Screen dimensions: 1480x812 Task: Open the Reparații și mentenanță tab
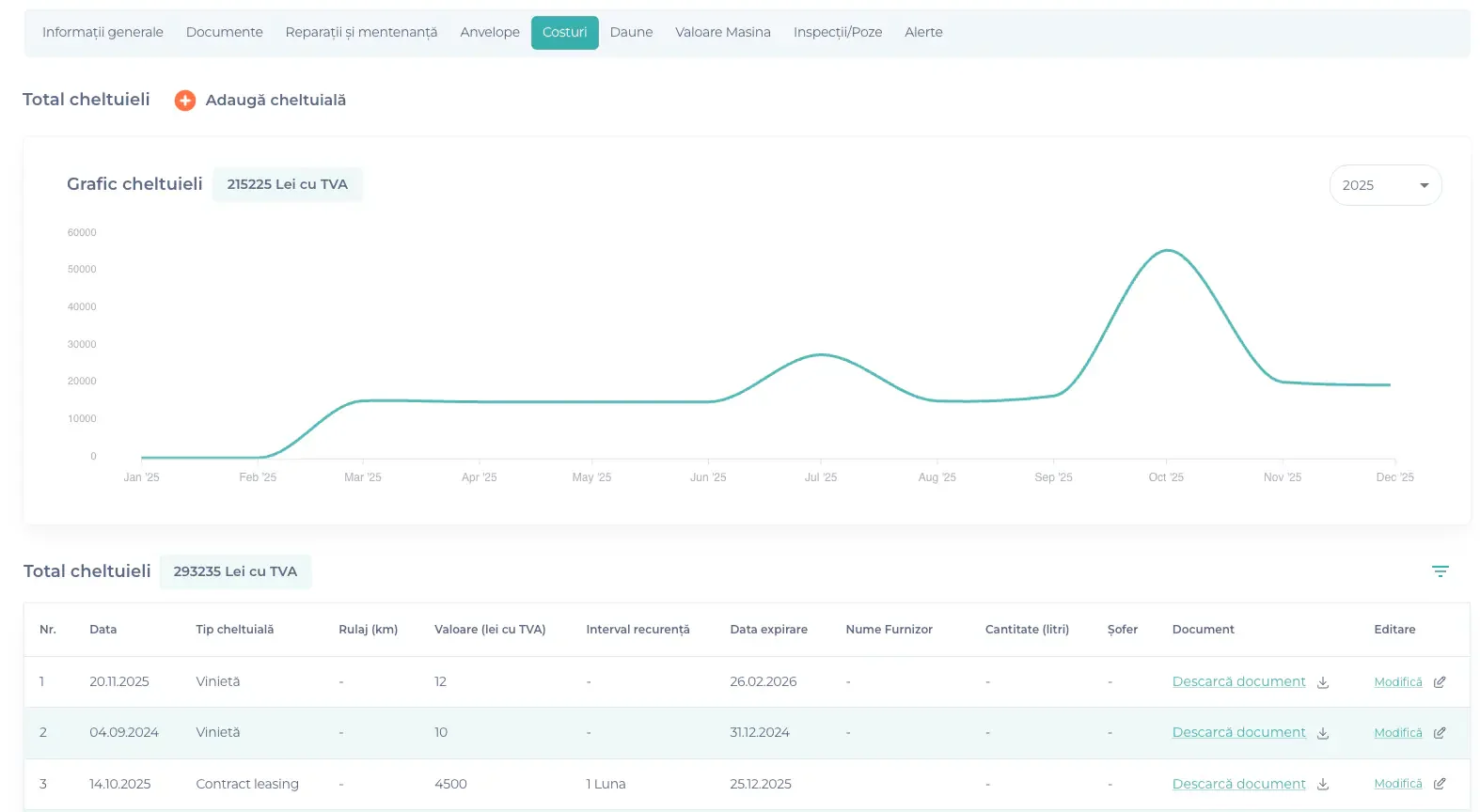coord(361,32)
